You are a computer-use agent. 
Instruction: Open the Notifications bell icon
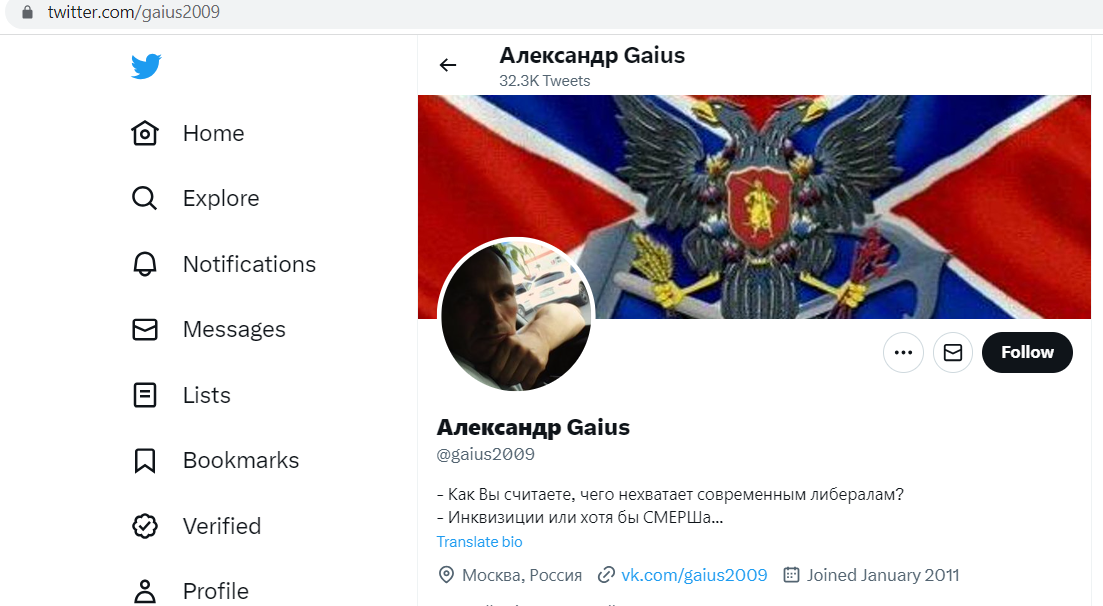(145, 264)
